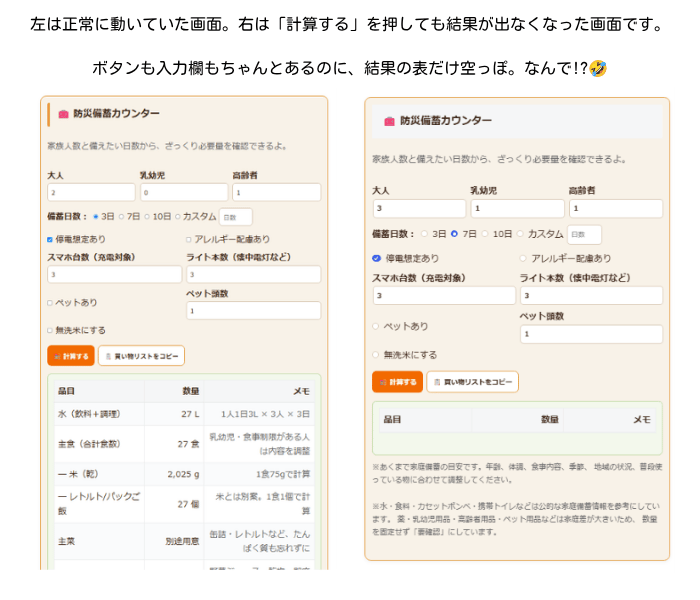Select the 10日 radio in left panel
700x600 pixels.
(x=146, y=217)
